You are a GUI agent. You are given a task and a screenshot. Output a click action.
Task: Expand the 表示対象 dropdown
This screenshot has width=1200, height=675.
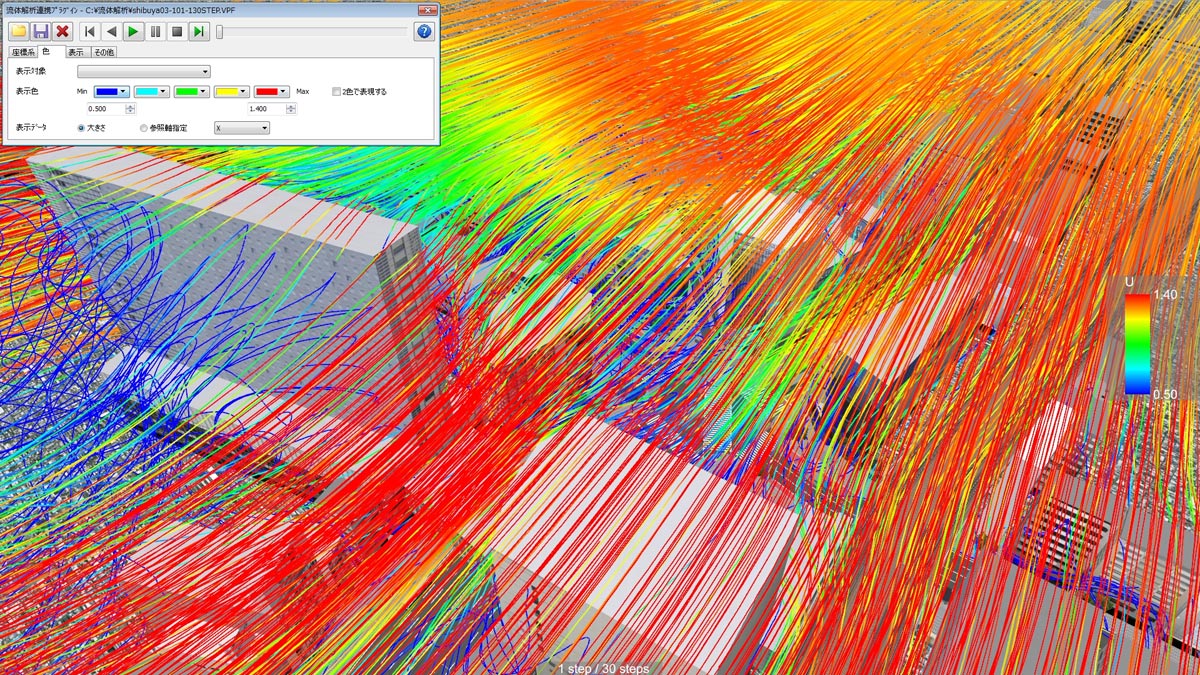point(144,71)
